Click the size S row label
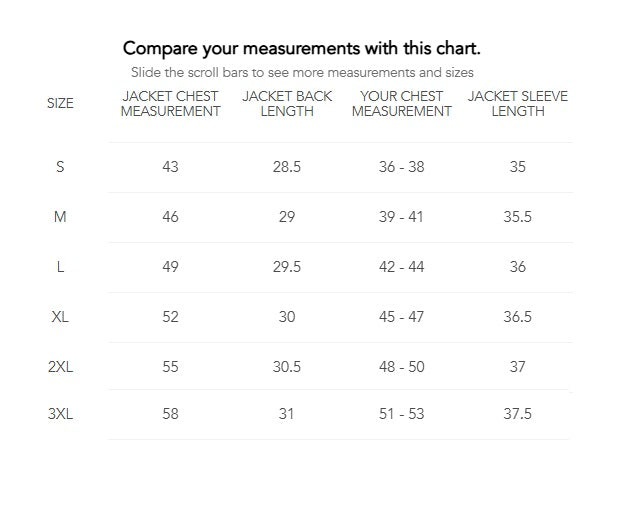The image size is (620, 509). 60,167
